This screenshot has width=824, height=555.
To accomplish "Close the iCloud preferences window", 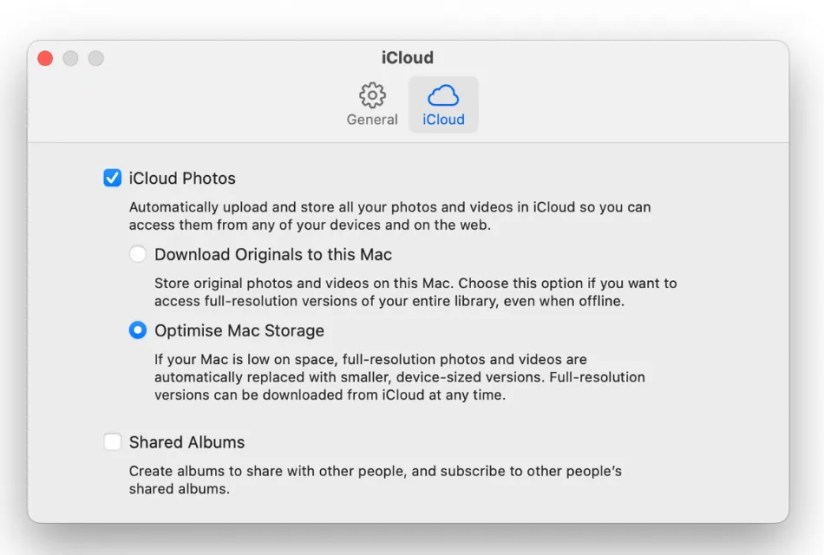I will pyautogui.click(x=45, y=58).
